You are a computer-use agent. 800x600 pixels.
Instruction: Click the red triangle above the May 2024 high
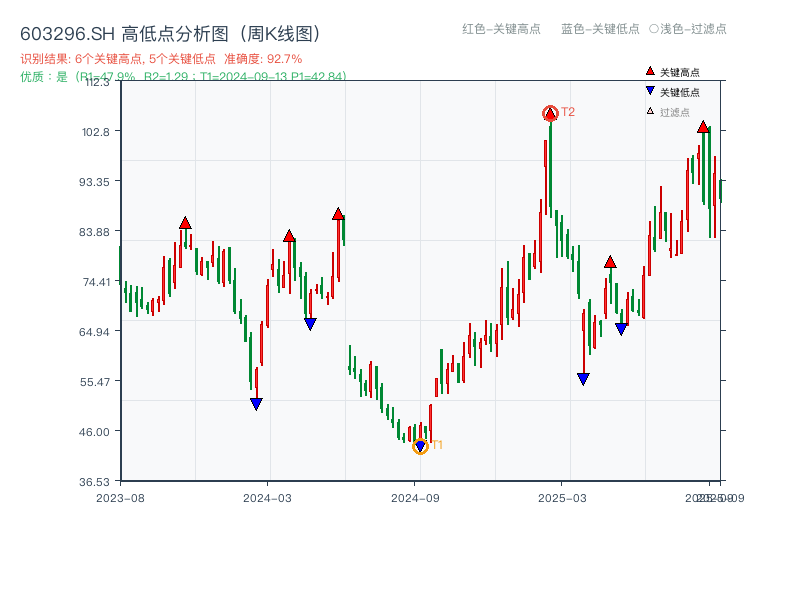click(x=338, y=212)
